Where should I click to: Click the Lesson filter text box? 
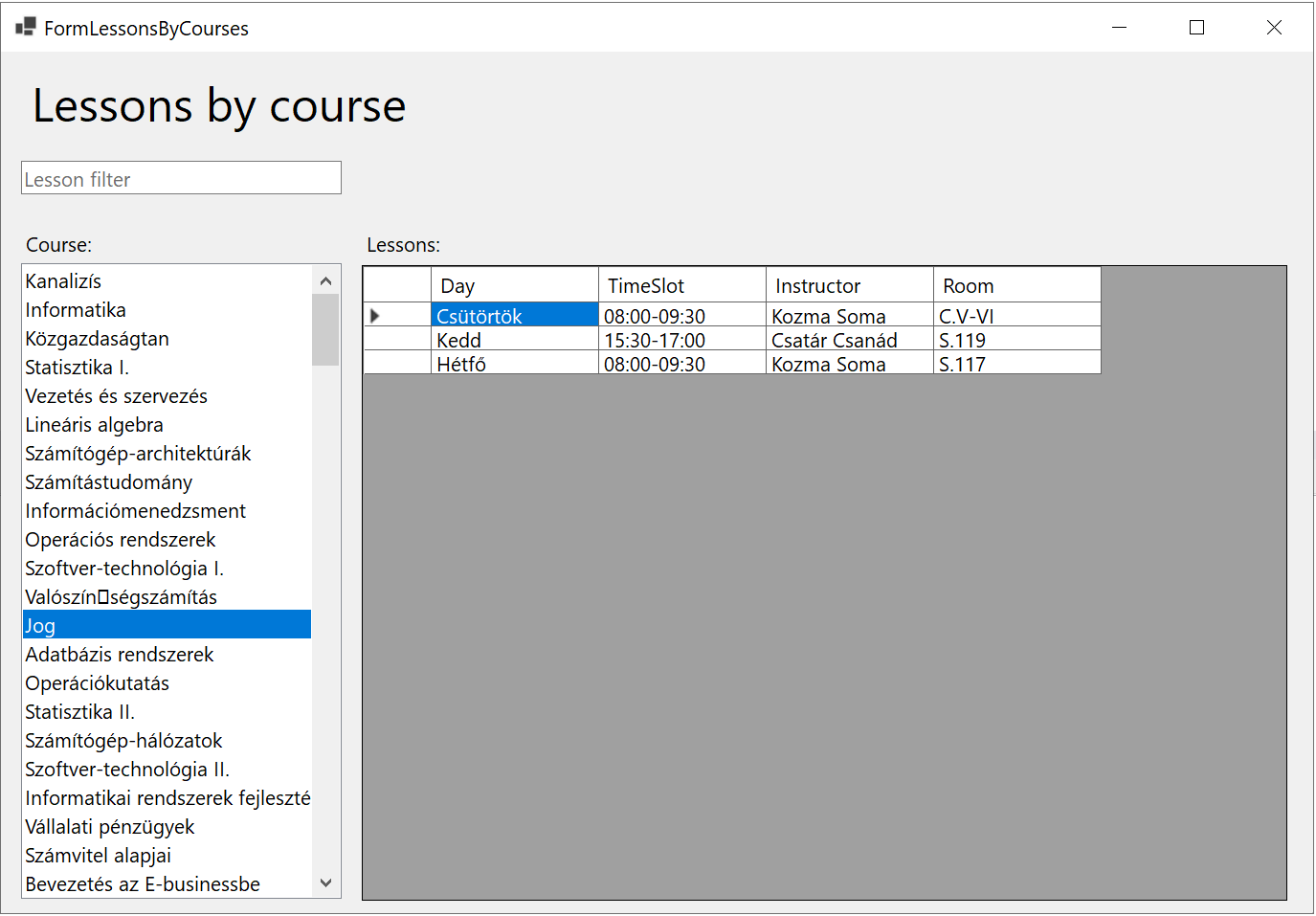pos(181,178)
